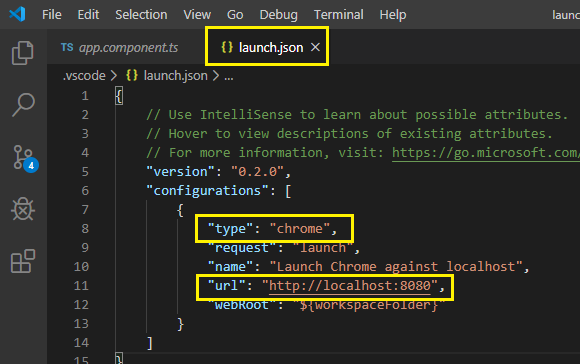The height and width of the screenshot is (364, 580).
Task: Open the Debug view bug icon
Action: pos(23,209)
